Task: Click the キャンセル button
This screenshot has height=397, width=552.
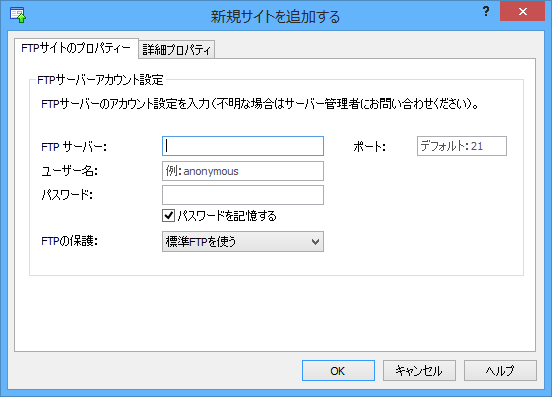Action: coord(419,370)
